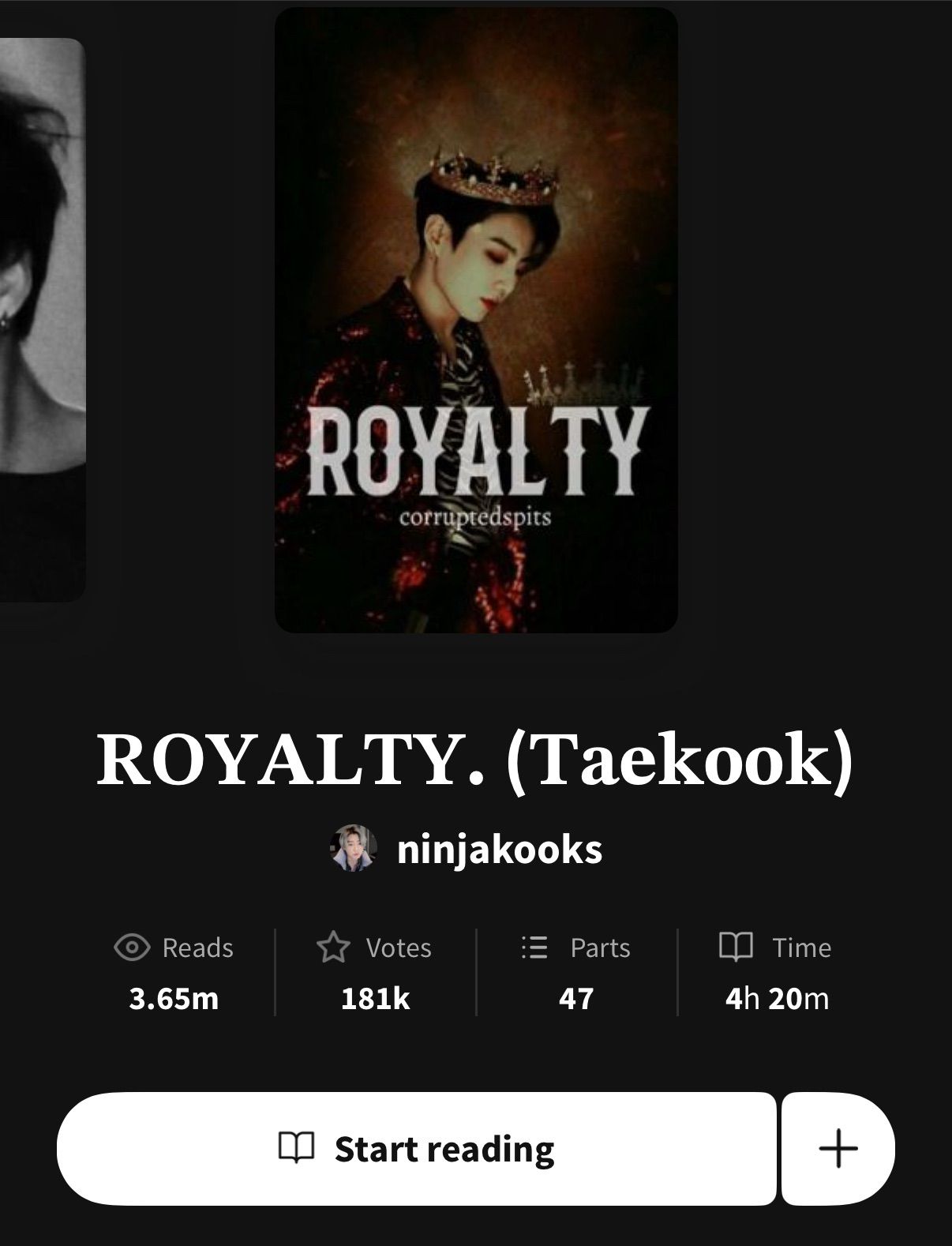
Task: Select the ROYALTY book cover thumbnail
Action: [476, 321]
